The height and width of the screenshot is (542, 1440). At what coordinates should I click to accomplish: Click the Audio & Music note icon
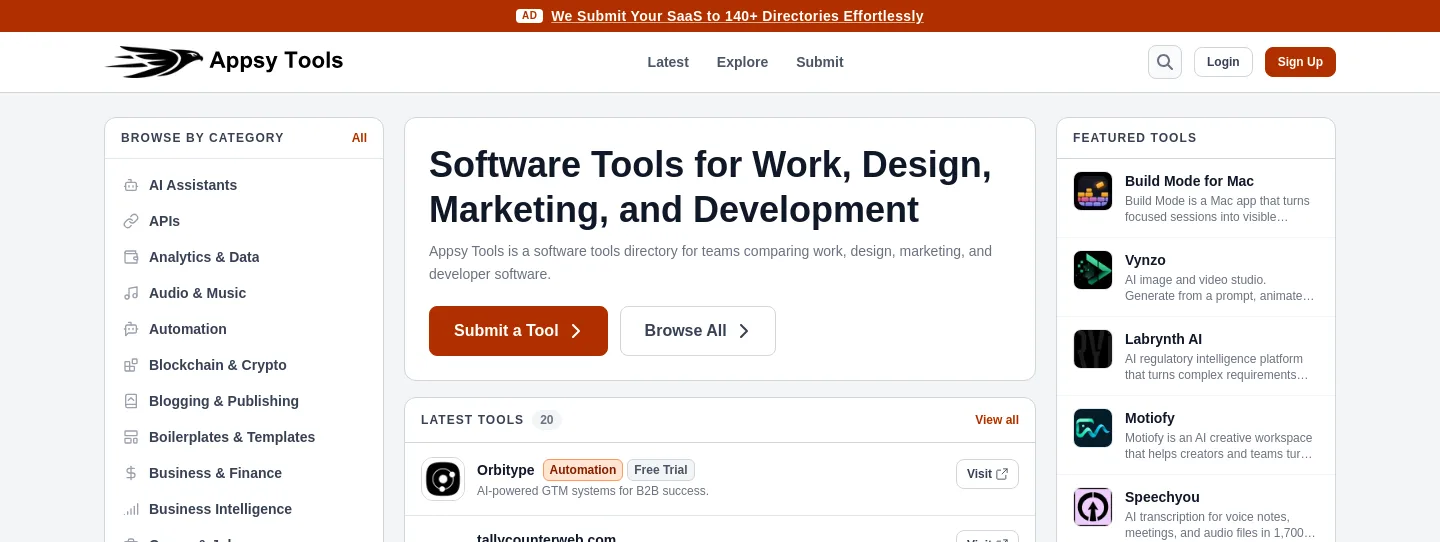click(x=131, y=293)
